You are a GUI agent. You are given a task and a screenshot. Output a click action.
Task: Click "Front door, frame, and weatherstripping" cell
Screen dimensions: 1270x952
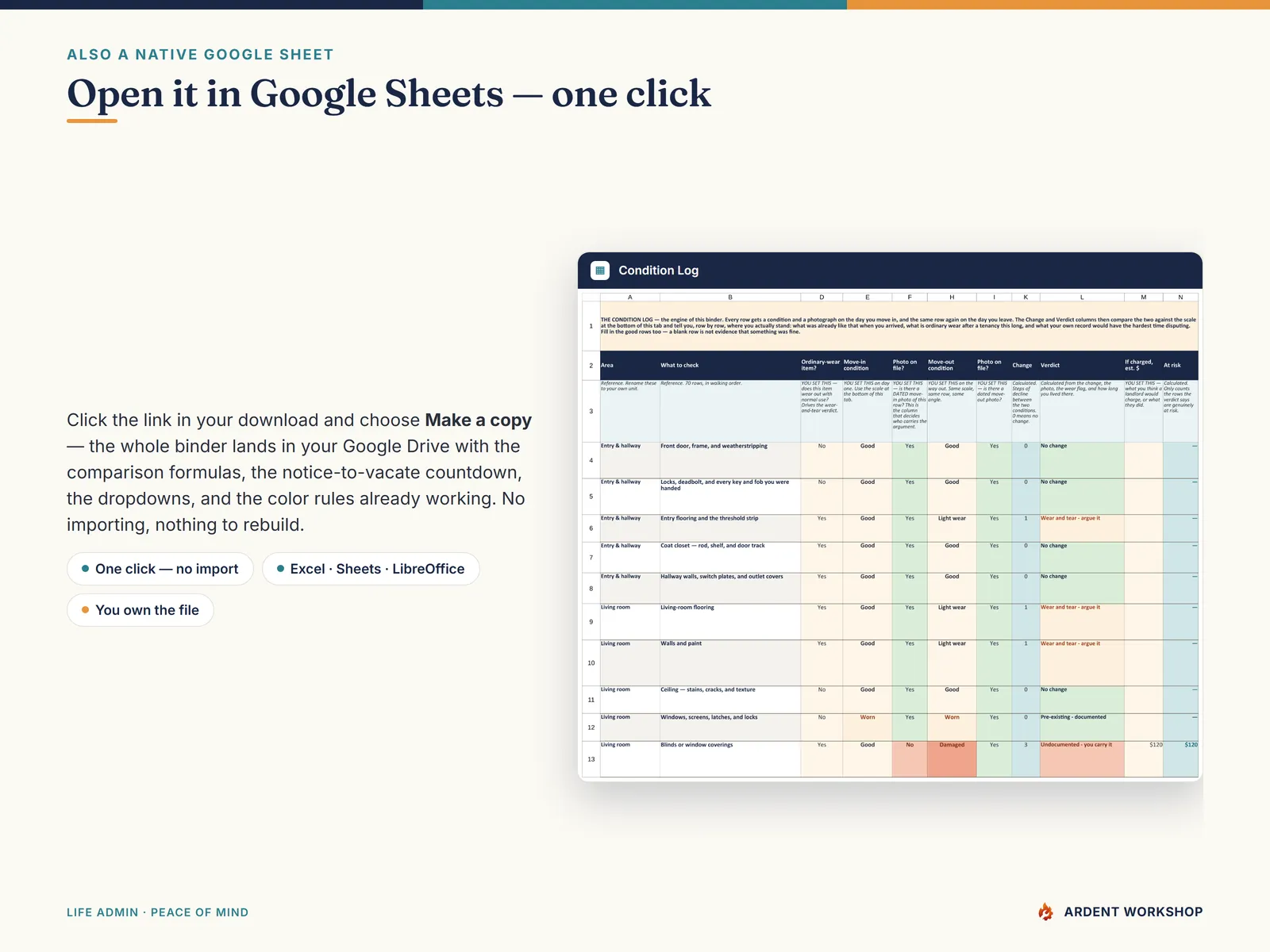730,460
